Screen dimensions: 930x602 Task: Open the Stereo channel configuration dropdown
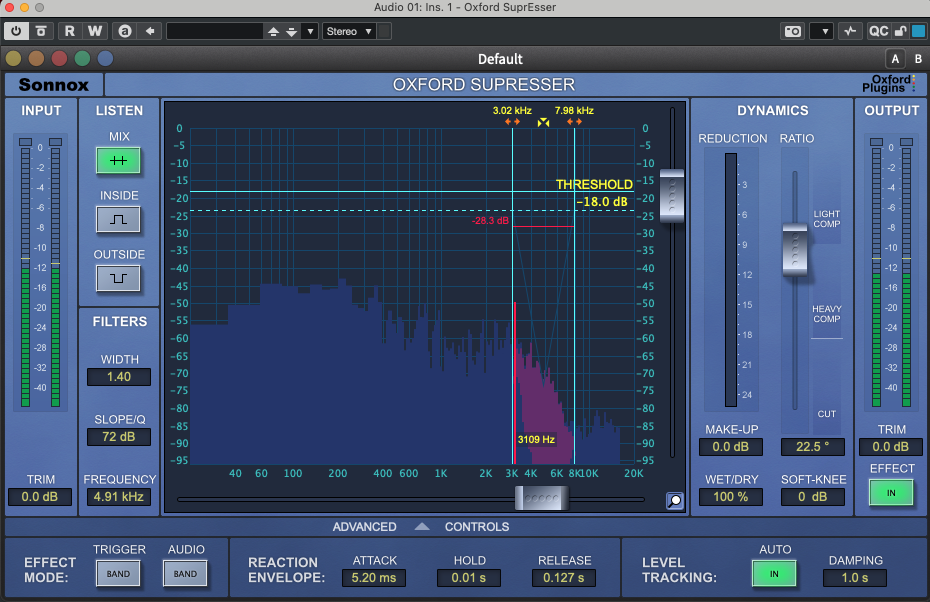349,31
